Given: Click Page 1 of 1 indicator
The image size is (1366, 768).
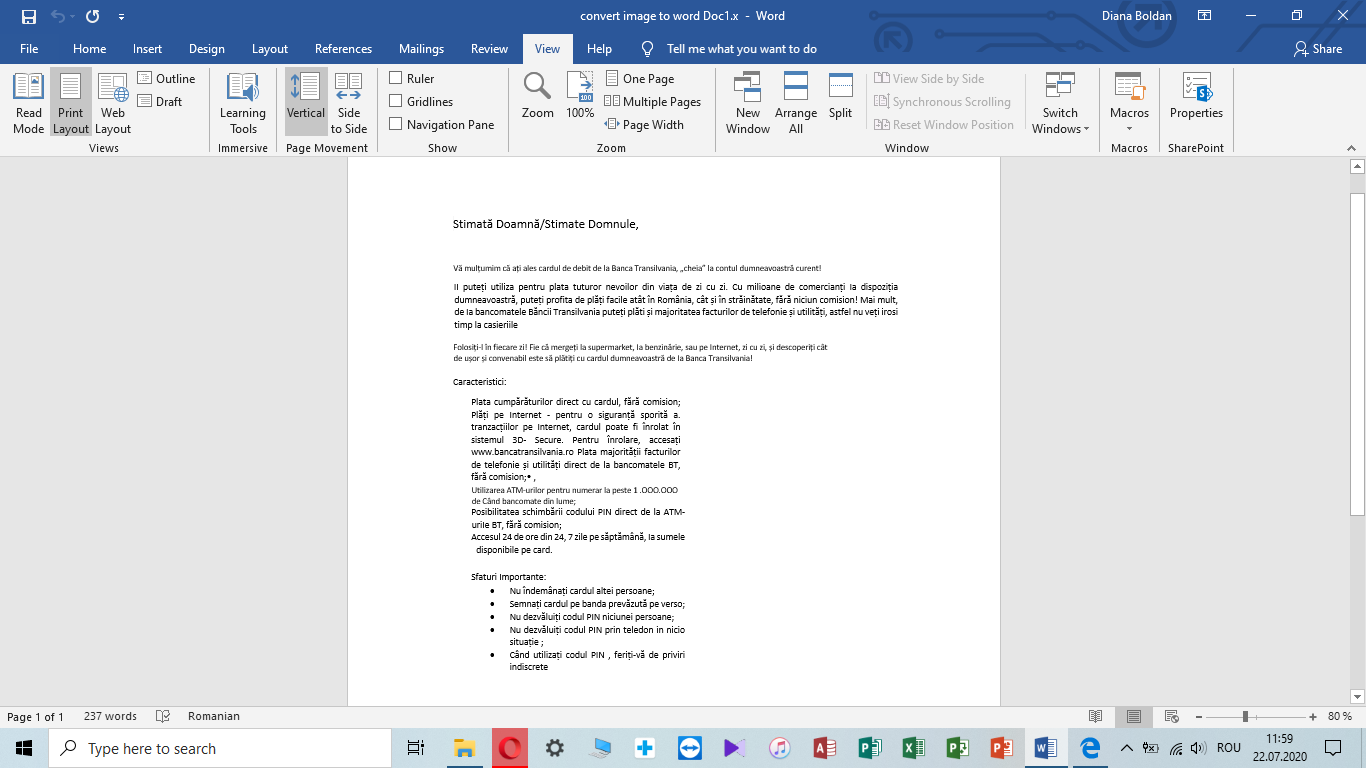Looking at the screenshot, I should 36,716.
